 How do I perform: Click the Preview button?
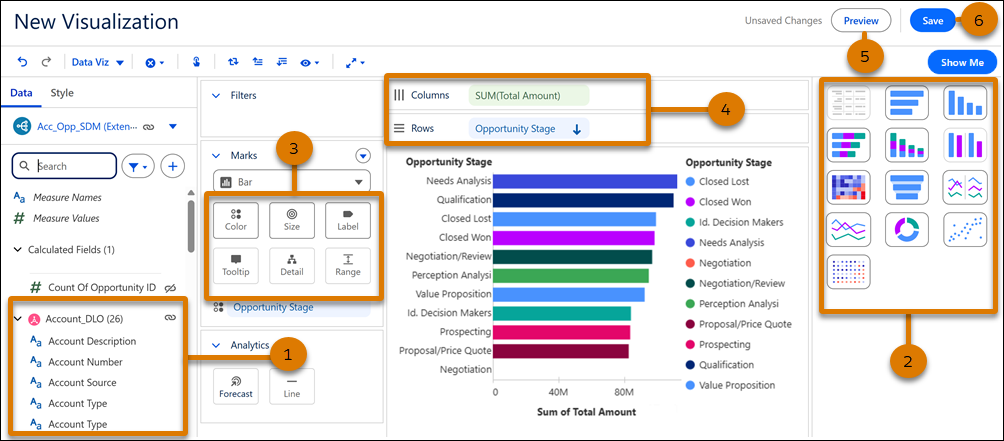(861, 20)
